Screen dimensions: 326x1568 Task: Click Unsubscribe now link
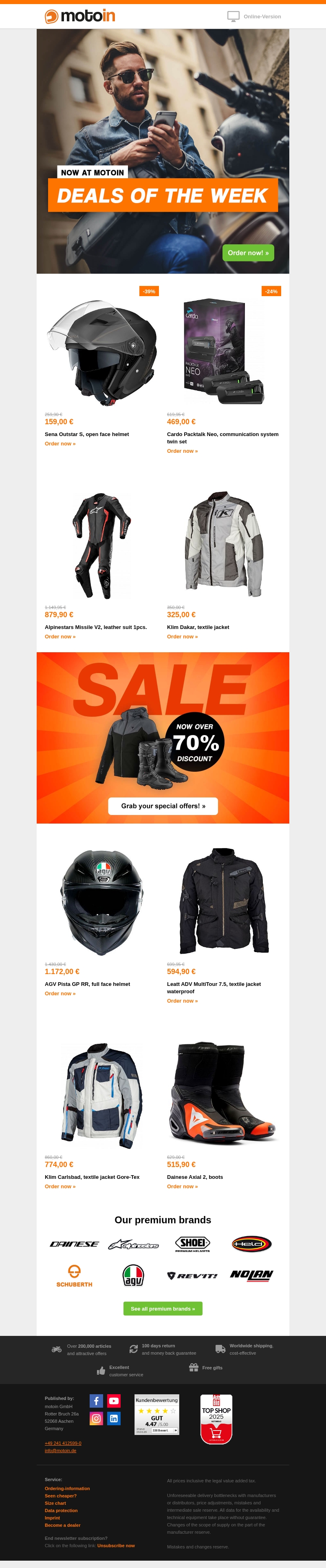click(x=116, y=1546)
